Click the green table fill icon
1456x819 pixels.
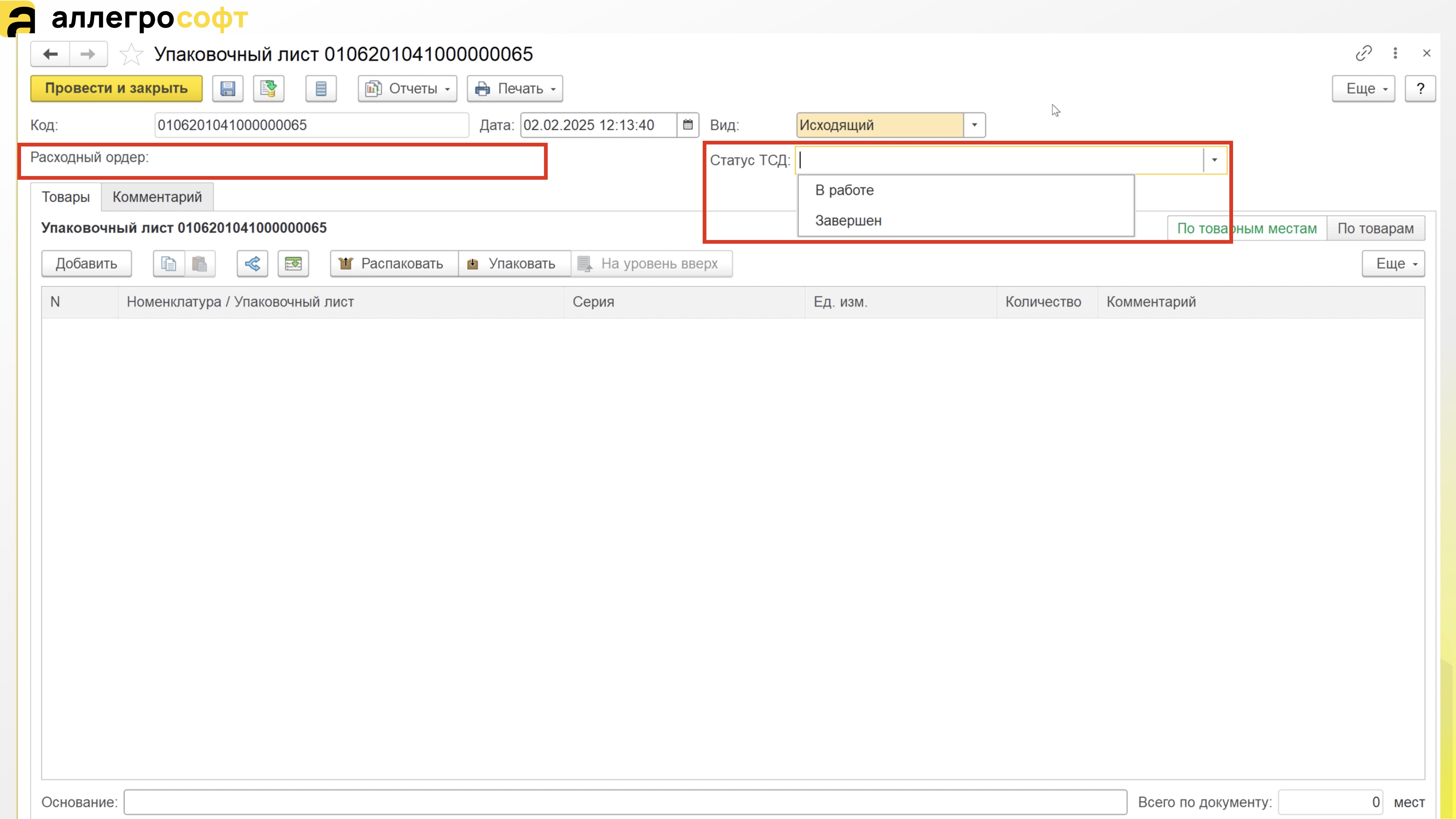293,264
